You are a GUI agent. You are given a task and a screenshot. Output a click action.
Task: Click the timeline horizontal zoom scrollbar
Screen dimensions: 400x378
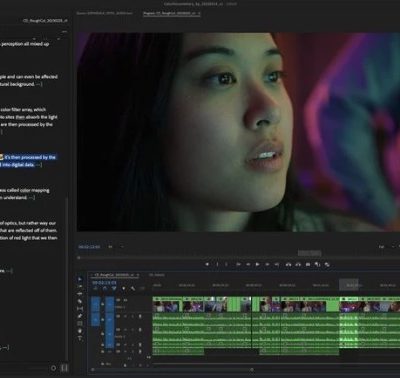[x=172, y=369]
